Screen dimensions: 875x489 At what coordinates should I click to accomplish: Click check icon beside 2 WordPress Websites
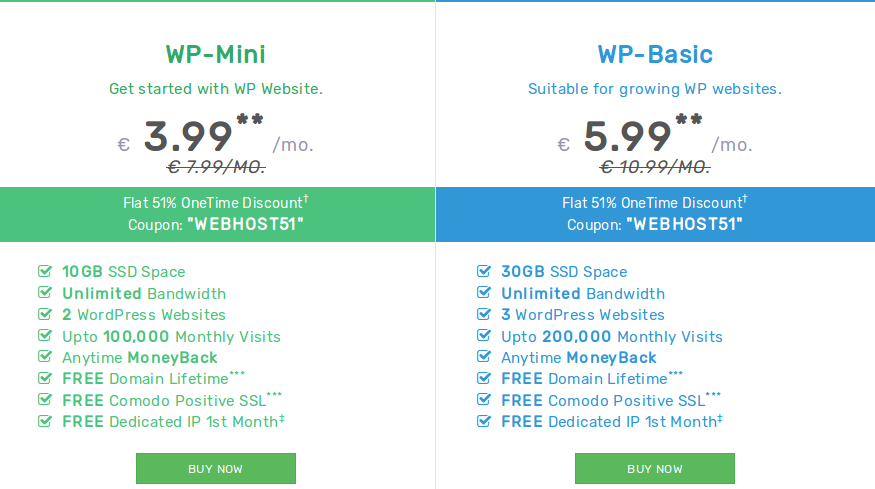[45, 314]
